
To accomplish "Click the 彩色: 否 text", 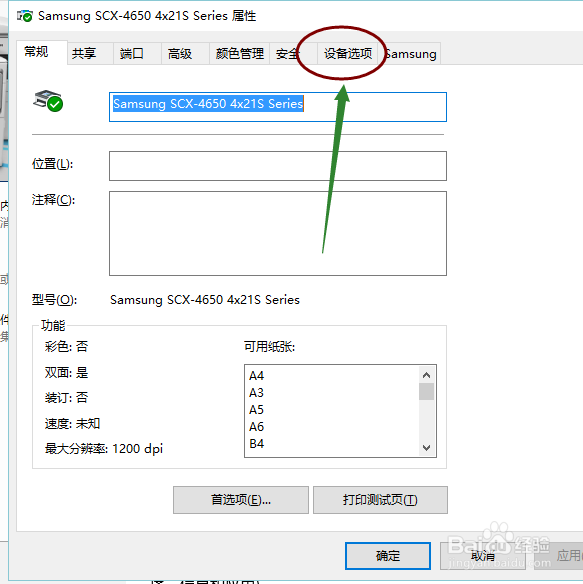I will 66,347.
